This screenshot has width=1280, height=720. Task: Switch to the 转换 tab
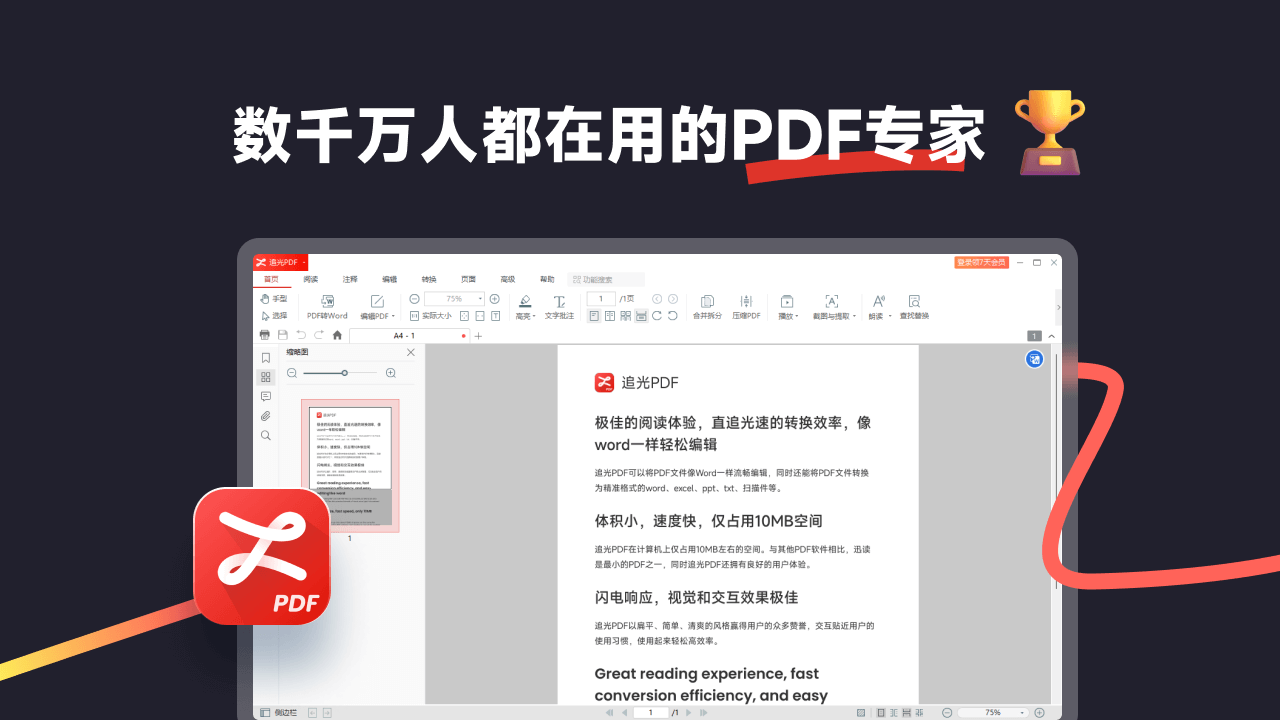point(429,279)
